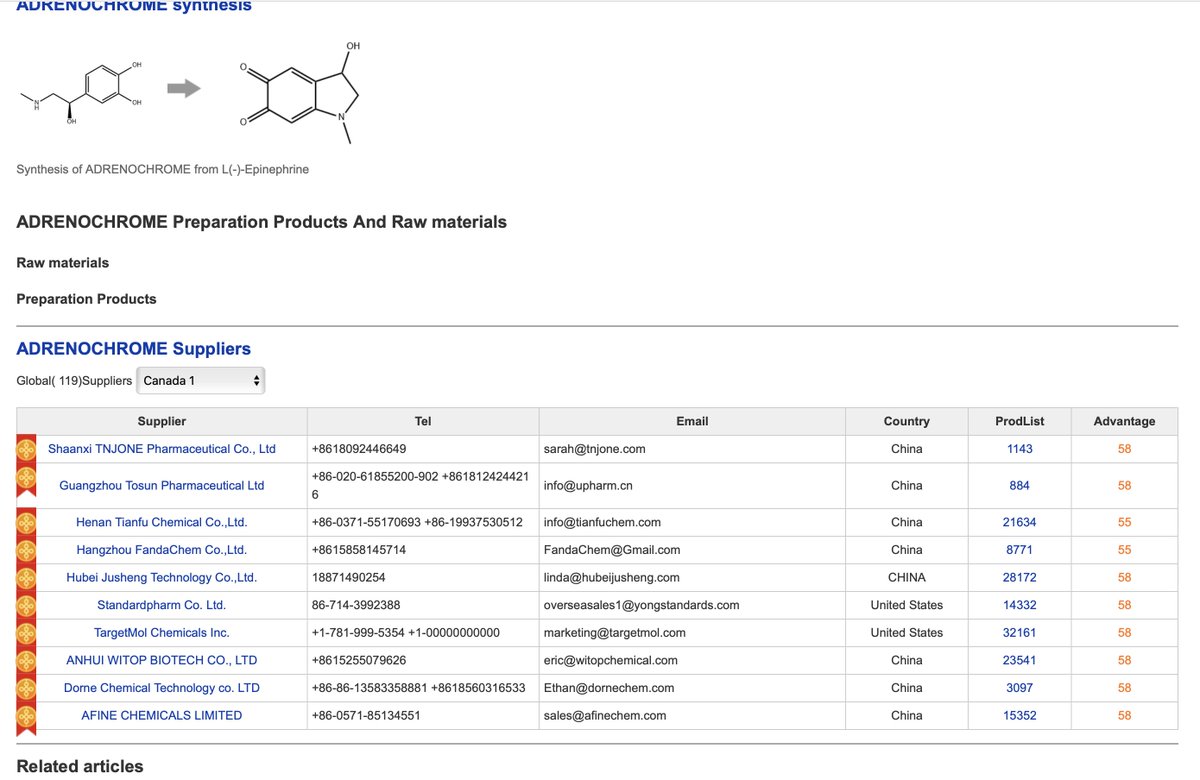Open product list 32161 for TargetMol
The image size is (1200, 780).
pyautogui.click(x=1020, y=633)
